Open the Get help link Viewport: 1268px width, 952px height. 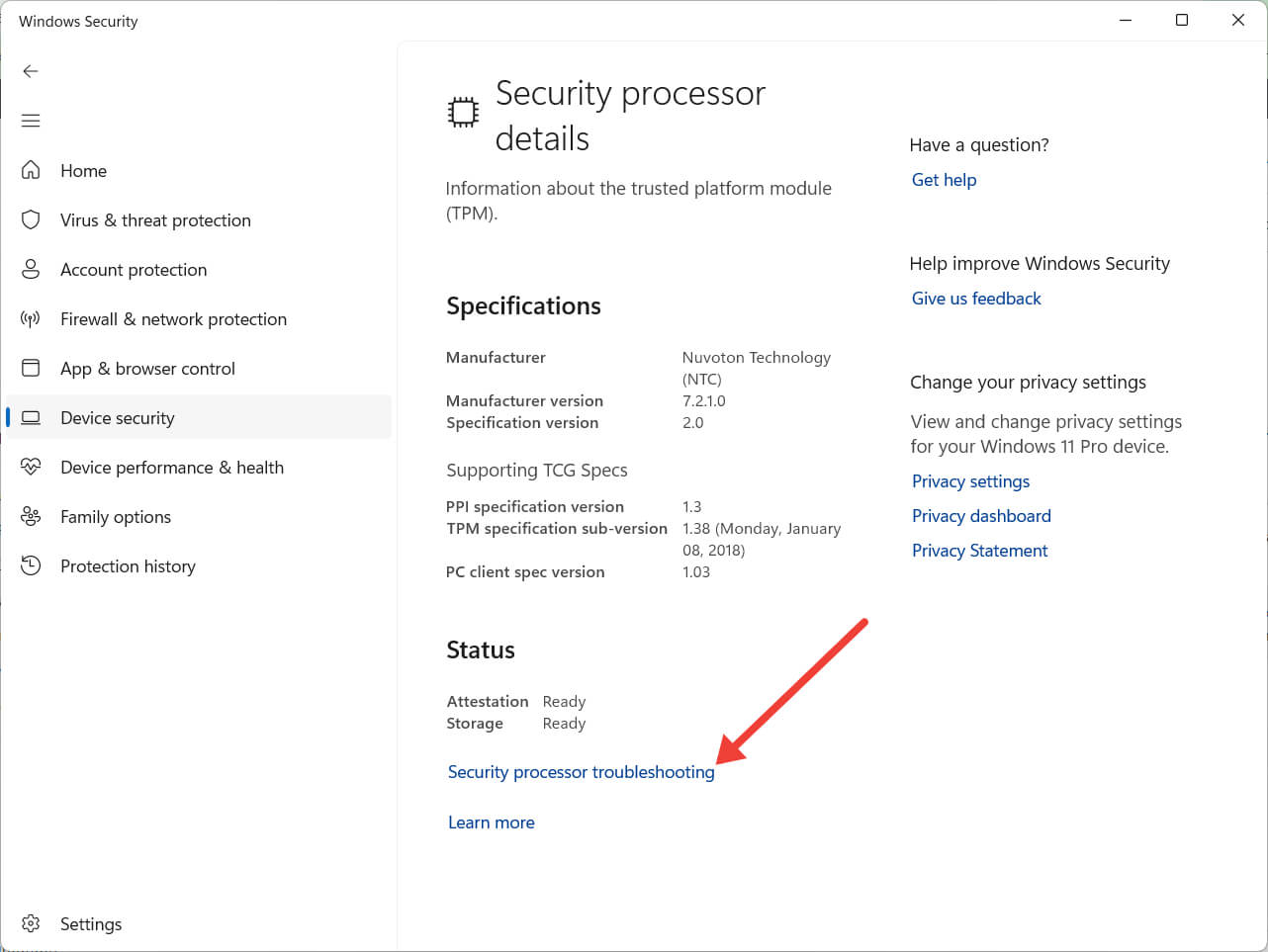tap(944, 180)
